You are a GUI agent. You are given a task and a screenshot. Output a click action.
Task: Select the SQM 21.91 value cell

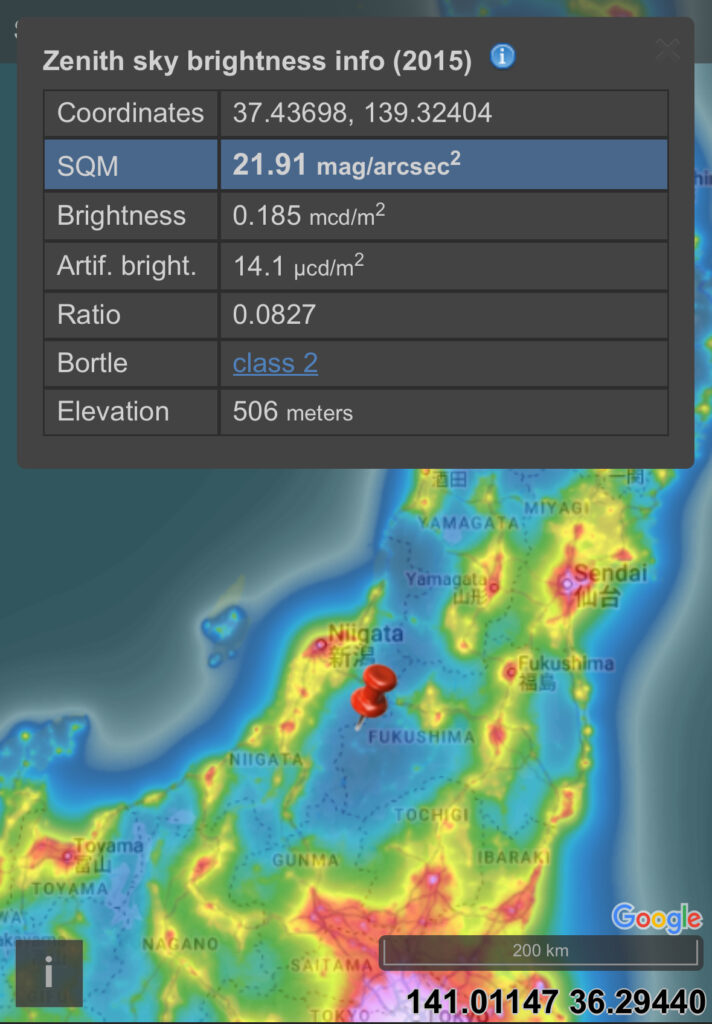443,165
